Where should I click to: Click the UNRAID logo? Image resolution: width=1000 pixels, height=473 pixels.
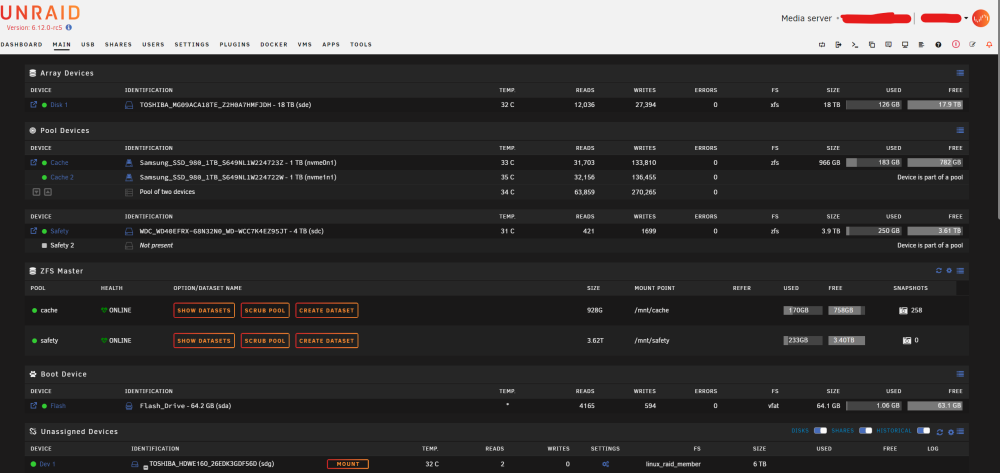click(x=40, y=12)
